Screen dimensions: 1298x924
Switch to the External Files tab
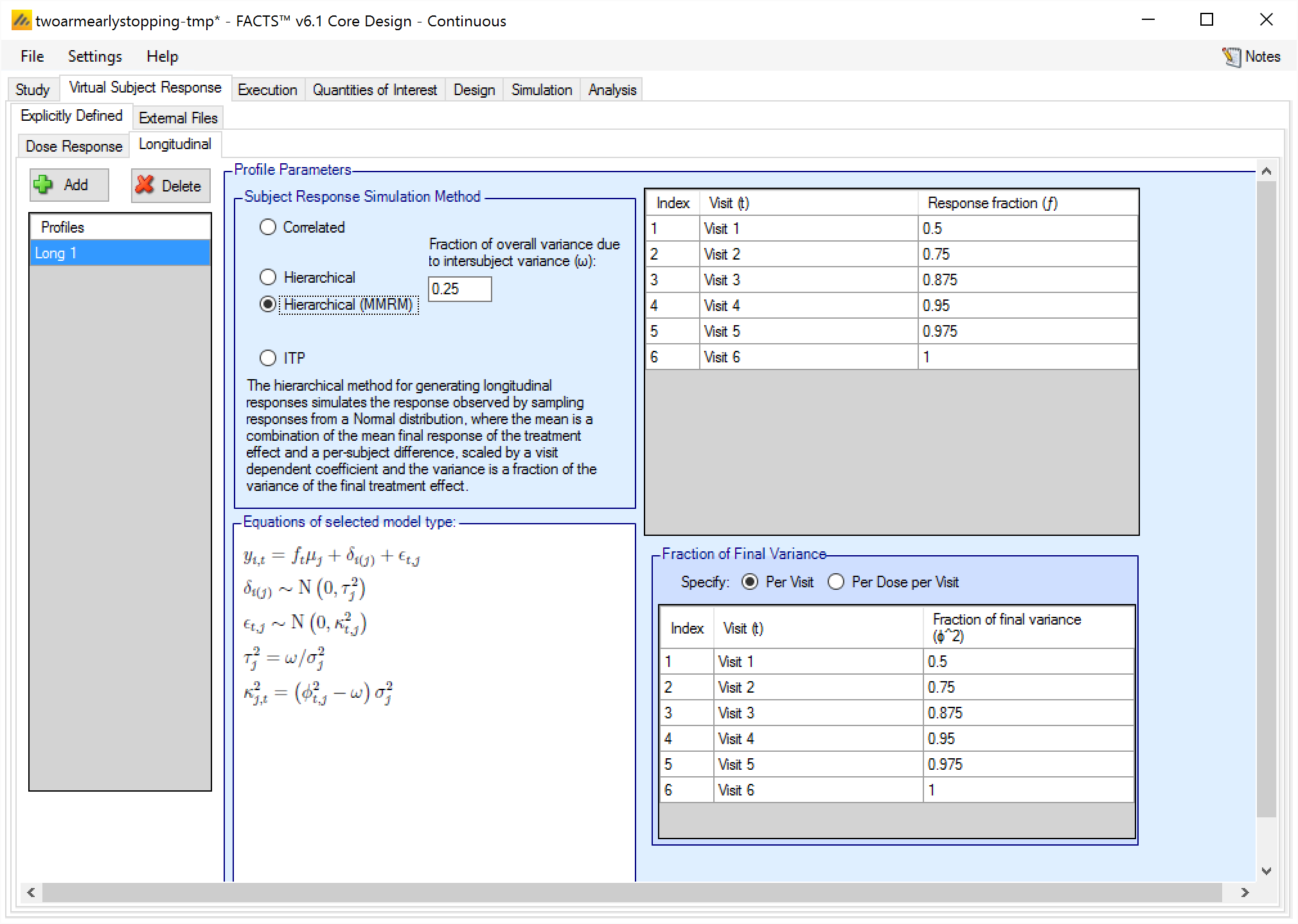(x=178, y=118)
